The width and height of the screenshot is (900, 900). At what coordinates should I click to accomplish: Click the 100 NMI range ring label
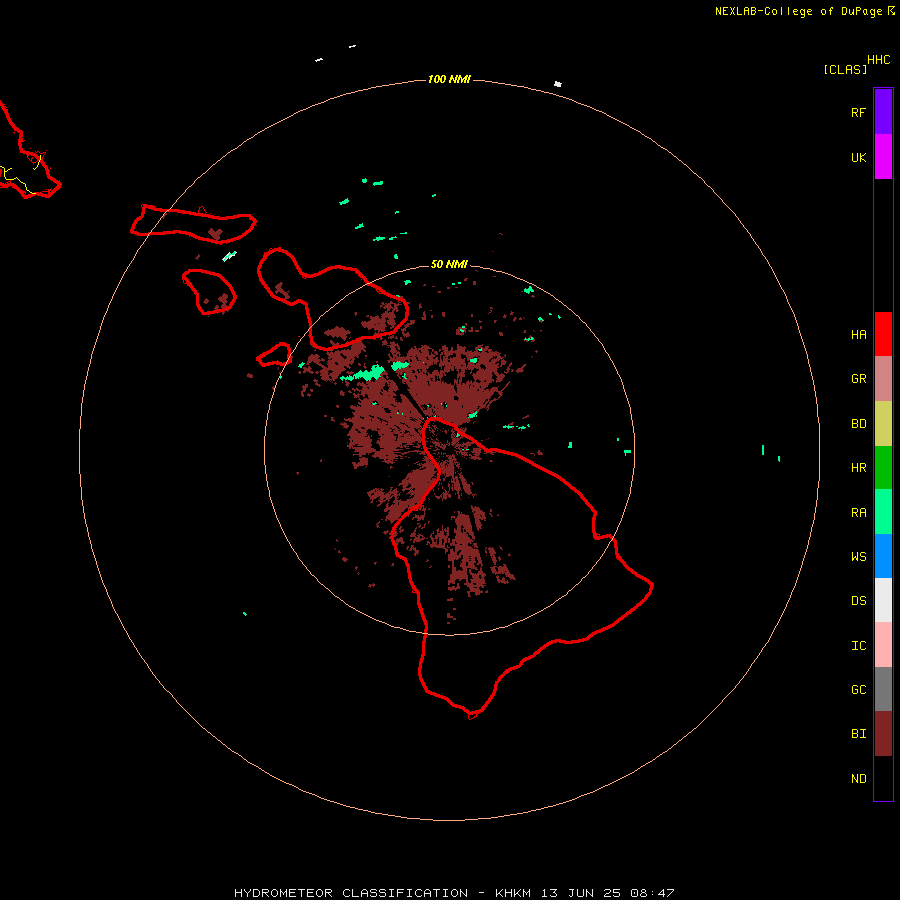click(449, 79)
